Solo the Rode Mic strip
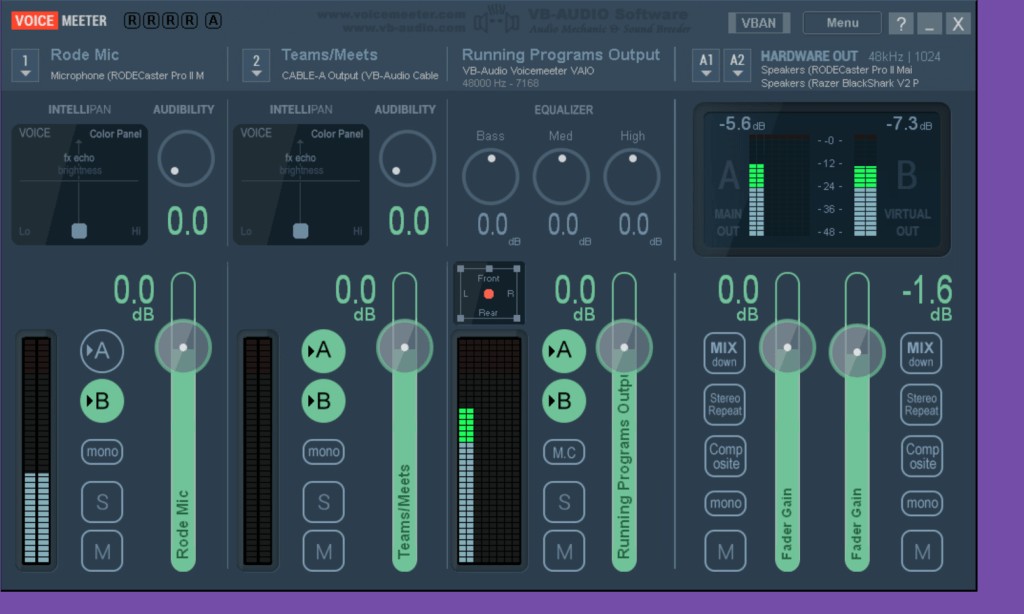 click(102, 502)
